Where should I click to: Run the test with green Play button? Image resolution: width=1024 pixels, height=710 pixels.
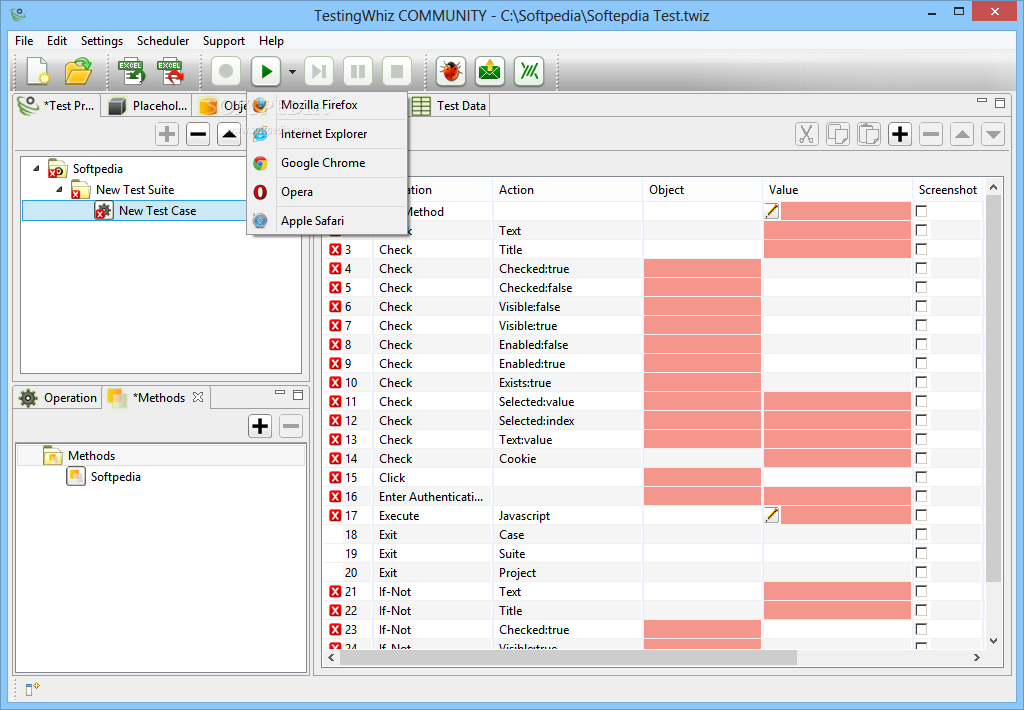266,71
